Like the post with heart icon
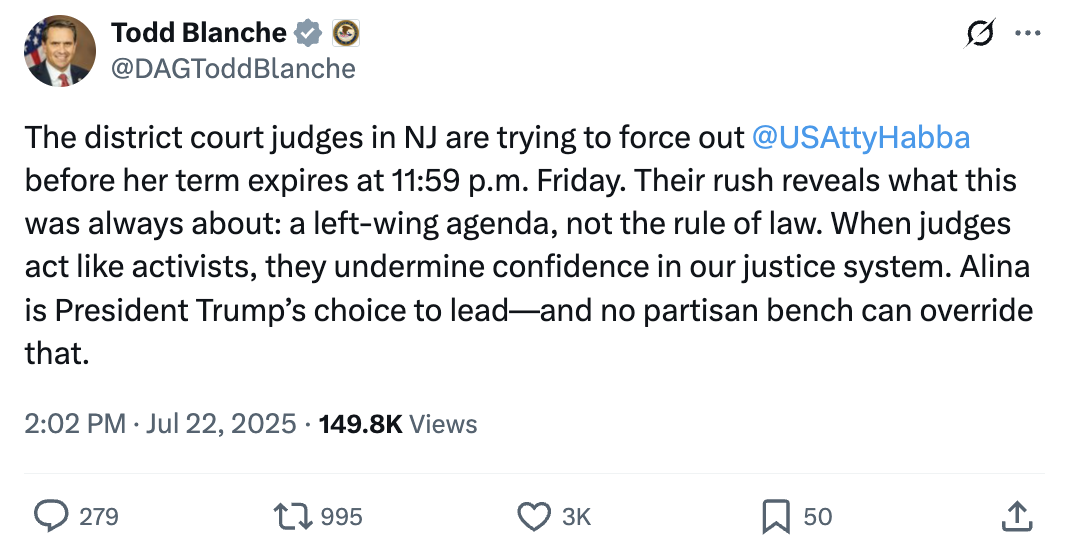 (534, 516)
